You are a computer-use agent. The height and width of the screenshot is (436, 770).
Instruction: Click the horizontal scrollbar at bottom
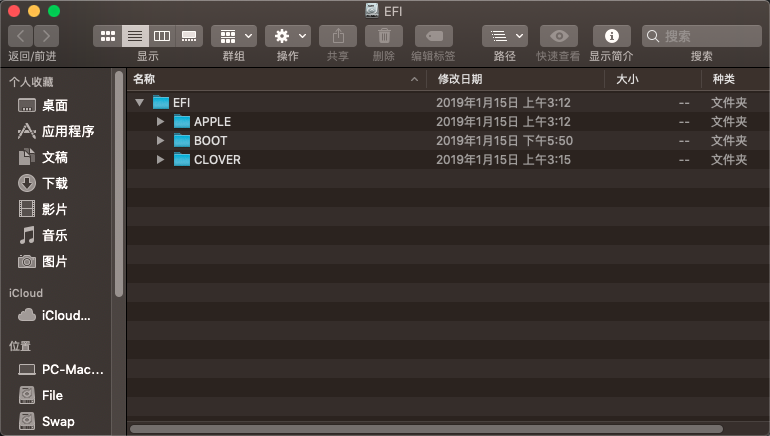(426, 429)
